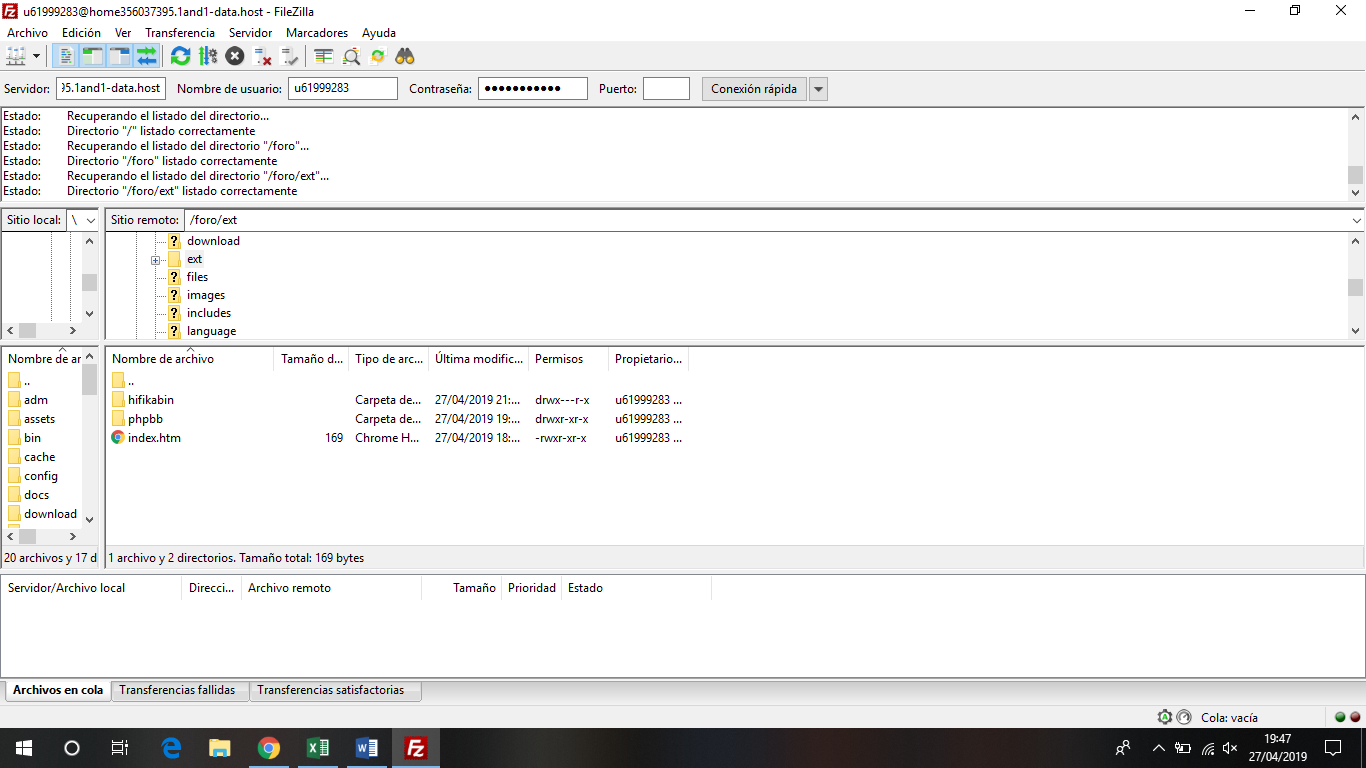Refresh the file and folder lists
This screenshot has height=768, width=1366.
180,56
